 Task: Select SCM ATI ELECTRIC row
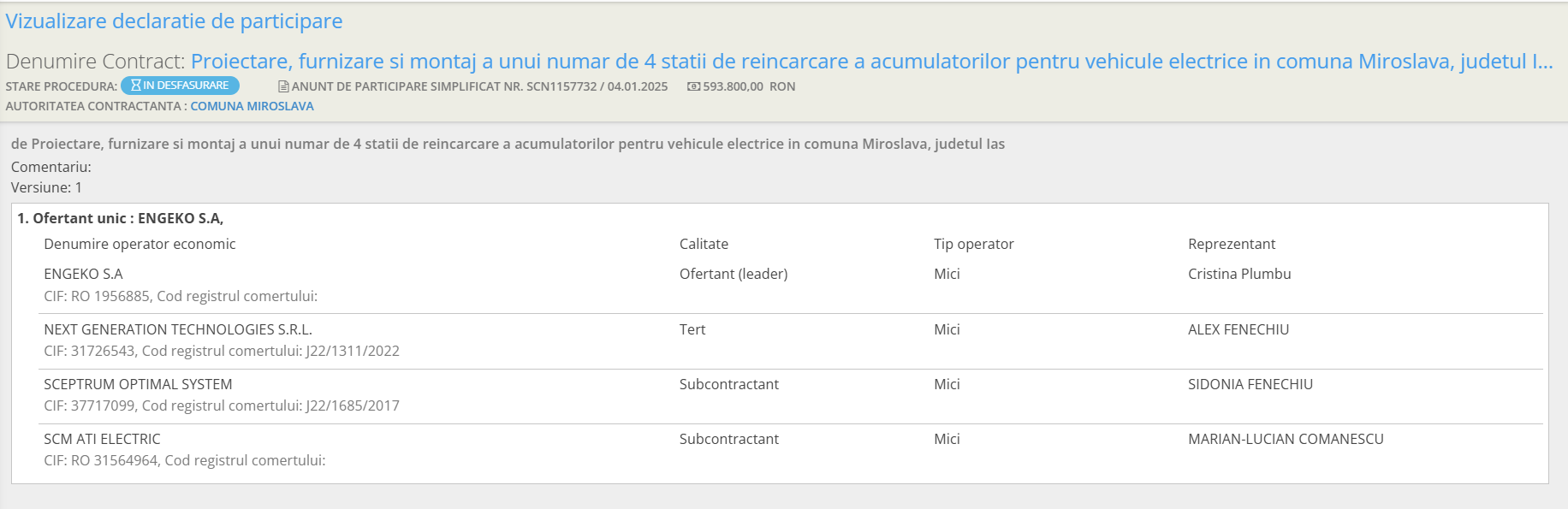[x=791, y=450]
